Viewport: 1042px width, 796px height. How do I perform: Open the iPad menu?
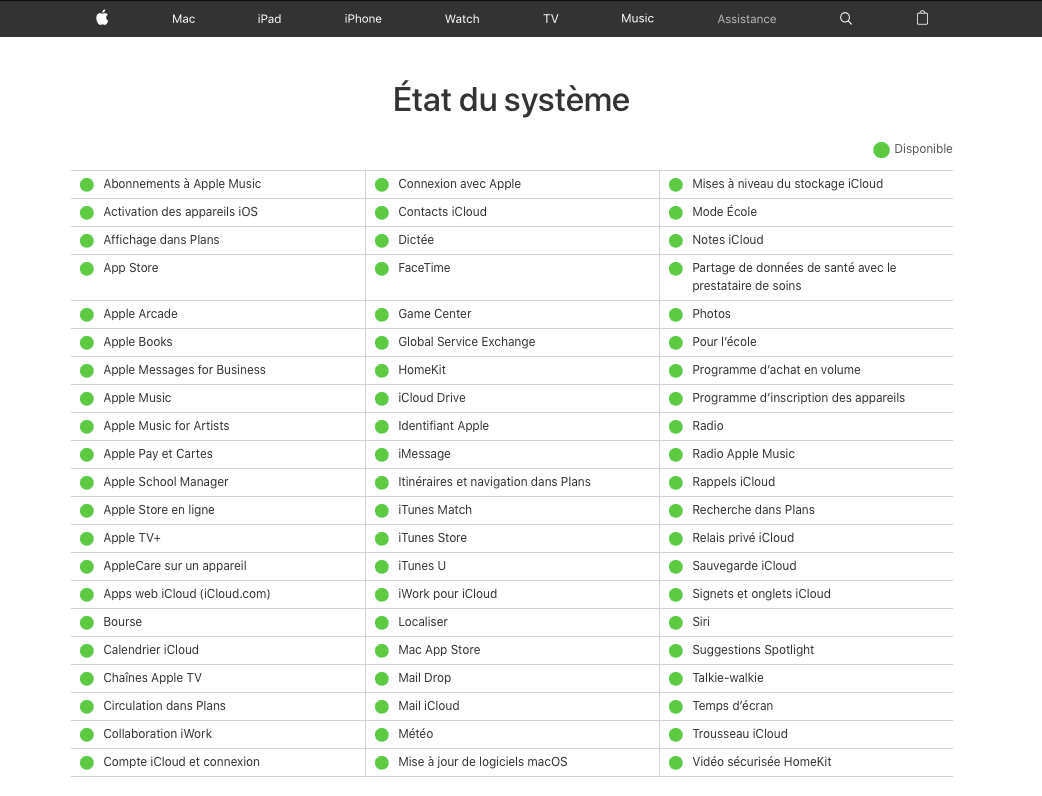tap(269, 19)
